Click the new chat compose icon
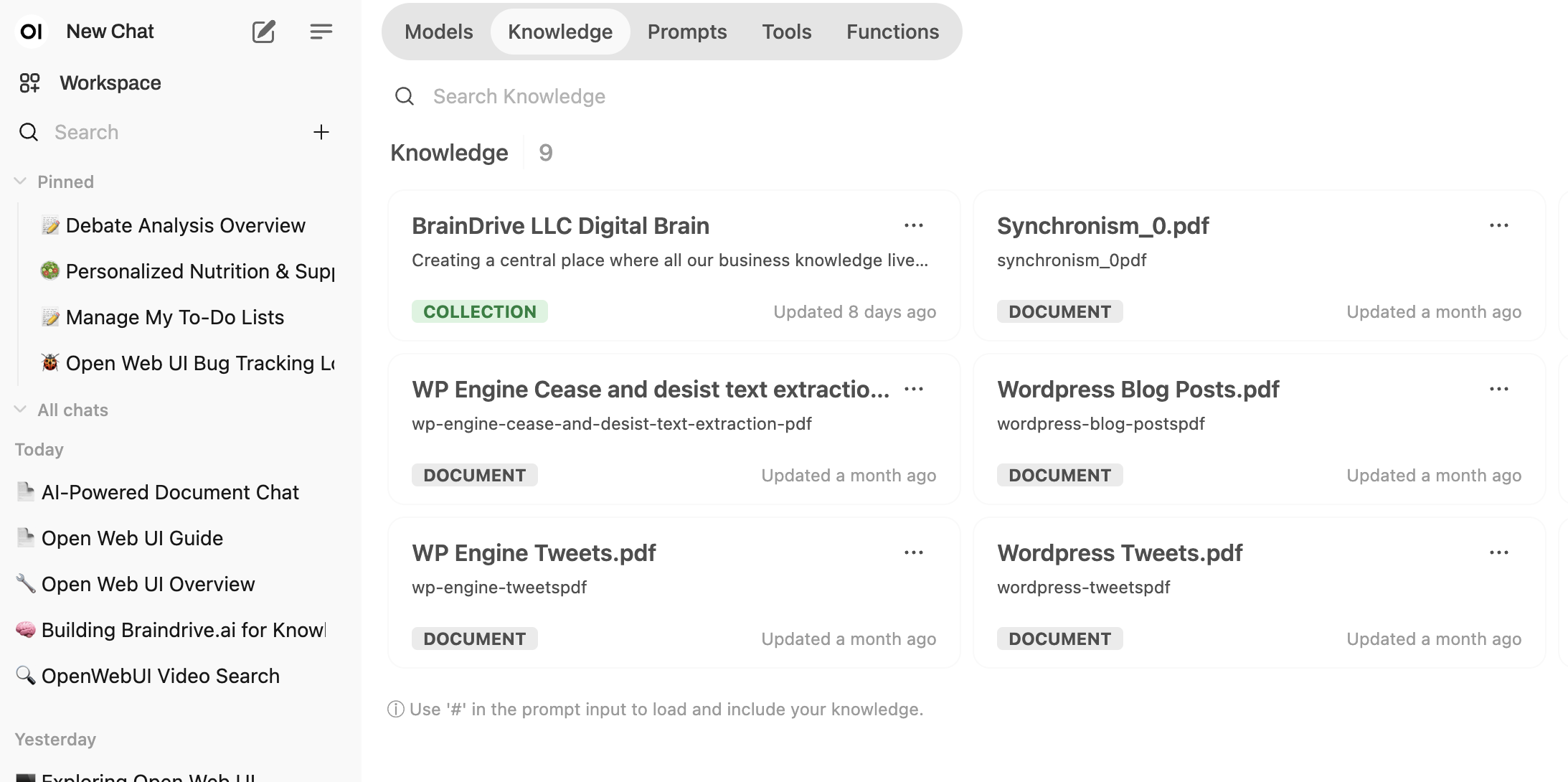This screenshot has width=1568, height=782. [263, 32]
